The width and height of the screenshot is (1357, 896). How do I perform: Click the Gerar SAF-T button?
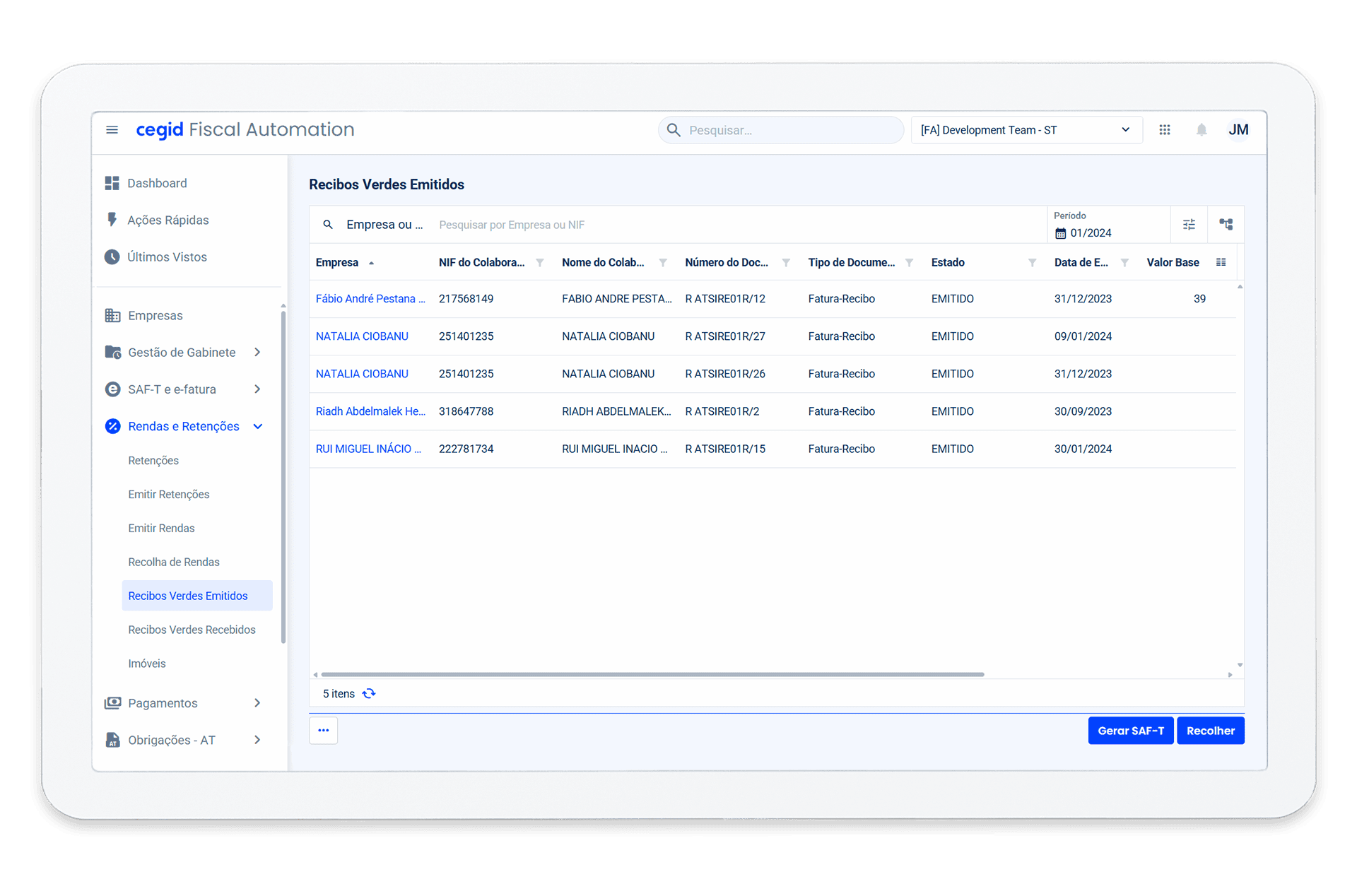(1130, 731)
